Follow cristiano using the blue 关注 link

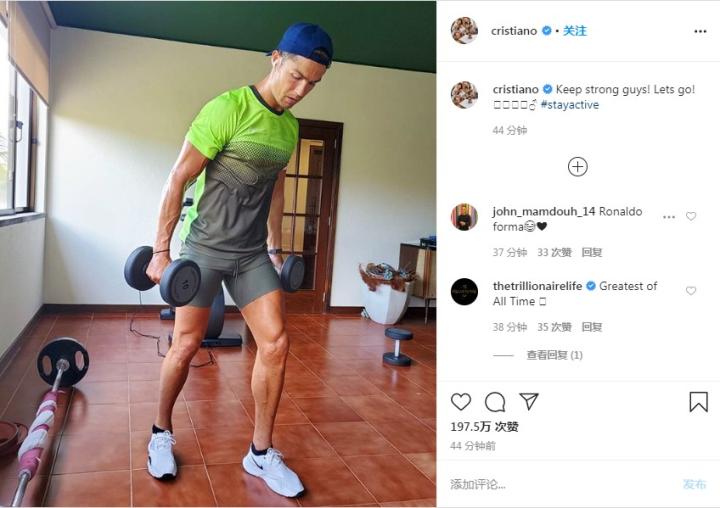point(574,31)
